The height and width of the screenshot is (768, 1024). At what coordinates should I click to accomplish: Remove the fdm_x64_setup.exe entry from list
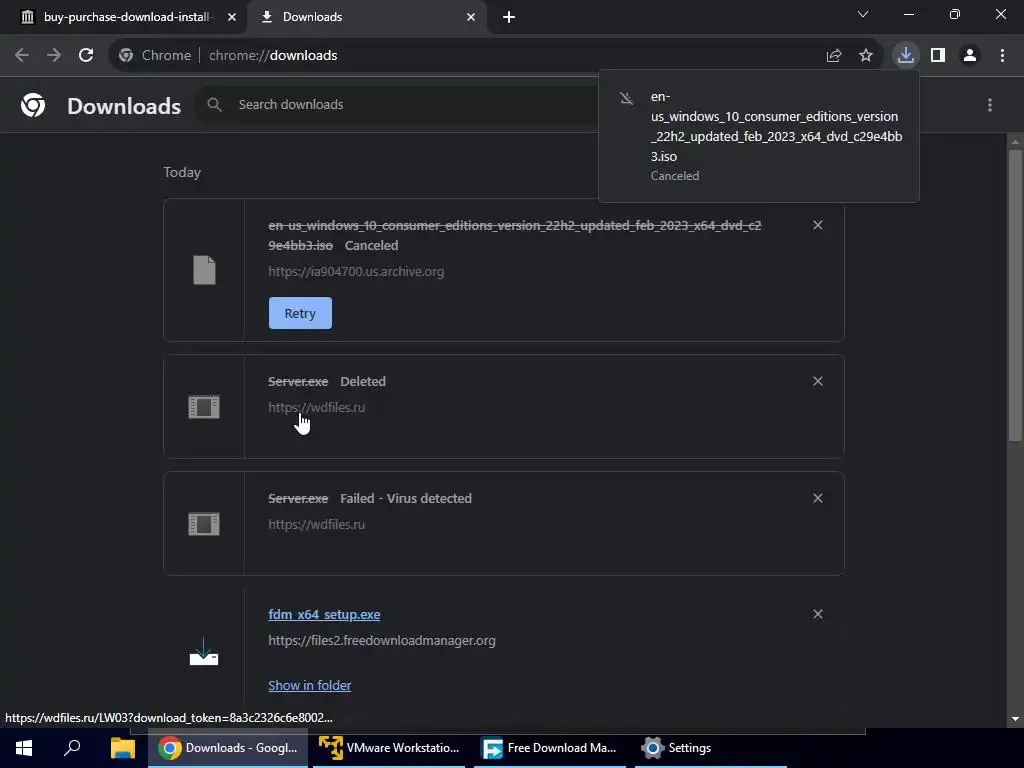(818, 615)
